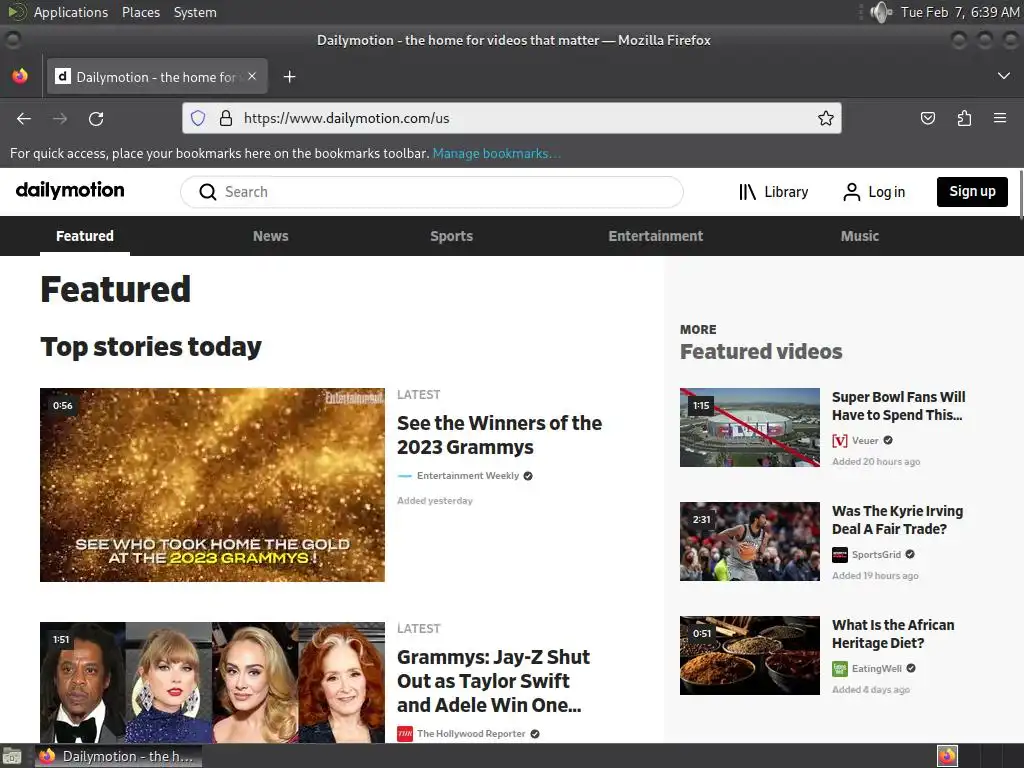The width and height of the screenshot is (1024, 768).
Task: Click the golden Grammys video thumbnail
Action: point(212,485)
